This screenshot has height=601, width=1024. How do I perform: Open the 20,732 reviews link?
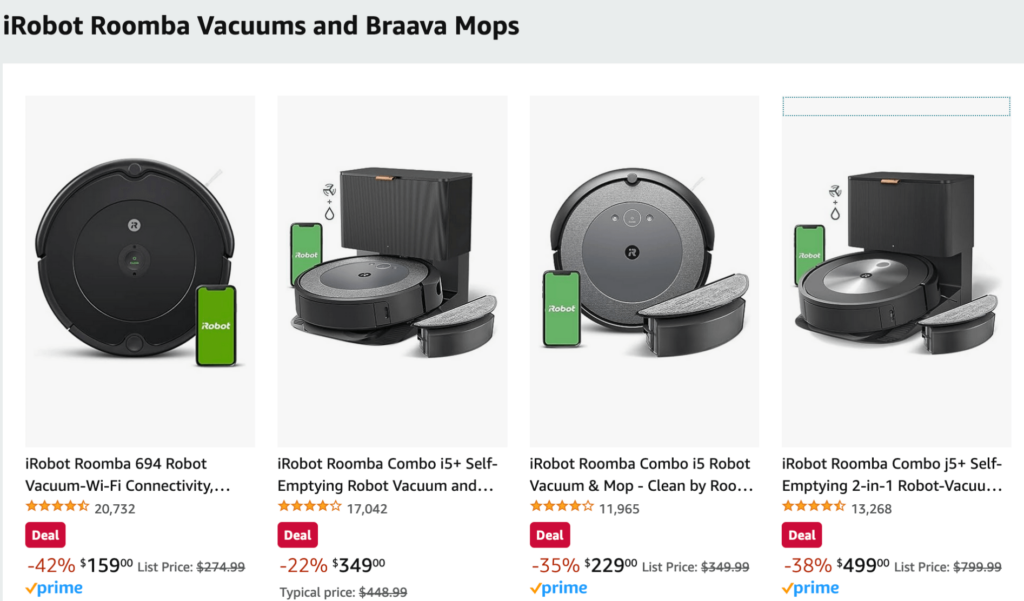(115, 509)
